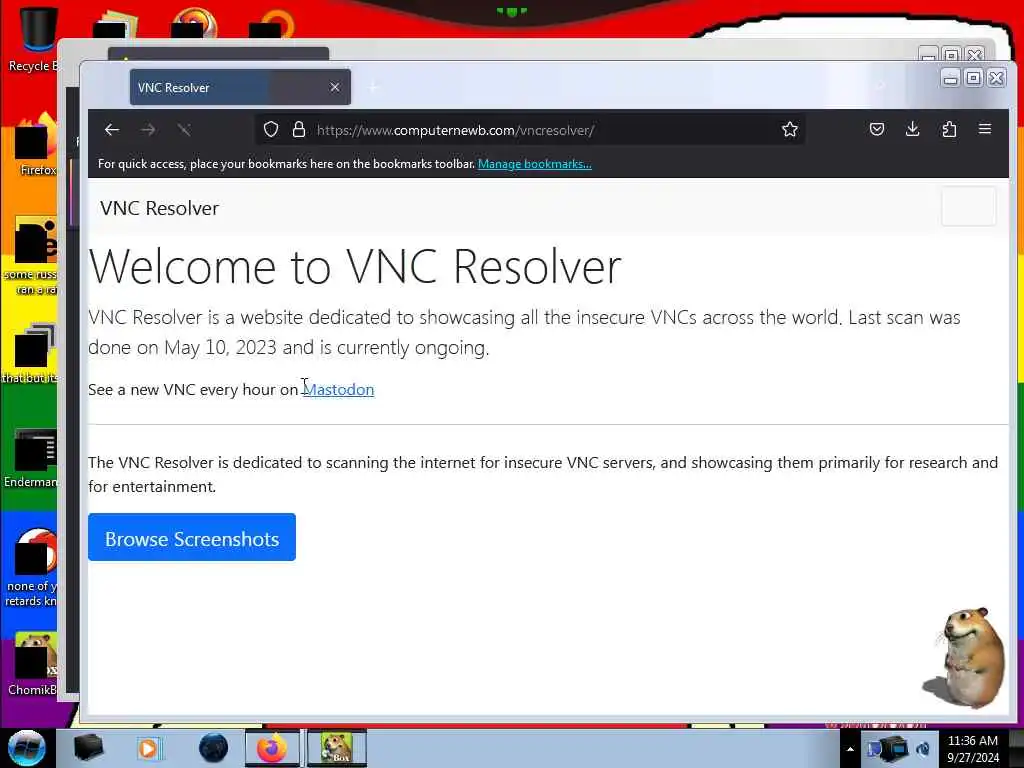Image resolution: width=1024 pixels, height=768 pixels.
Task: Click the hamster desktop mascot
Action: coord(965,658)
